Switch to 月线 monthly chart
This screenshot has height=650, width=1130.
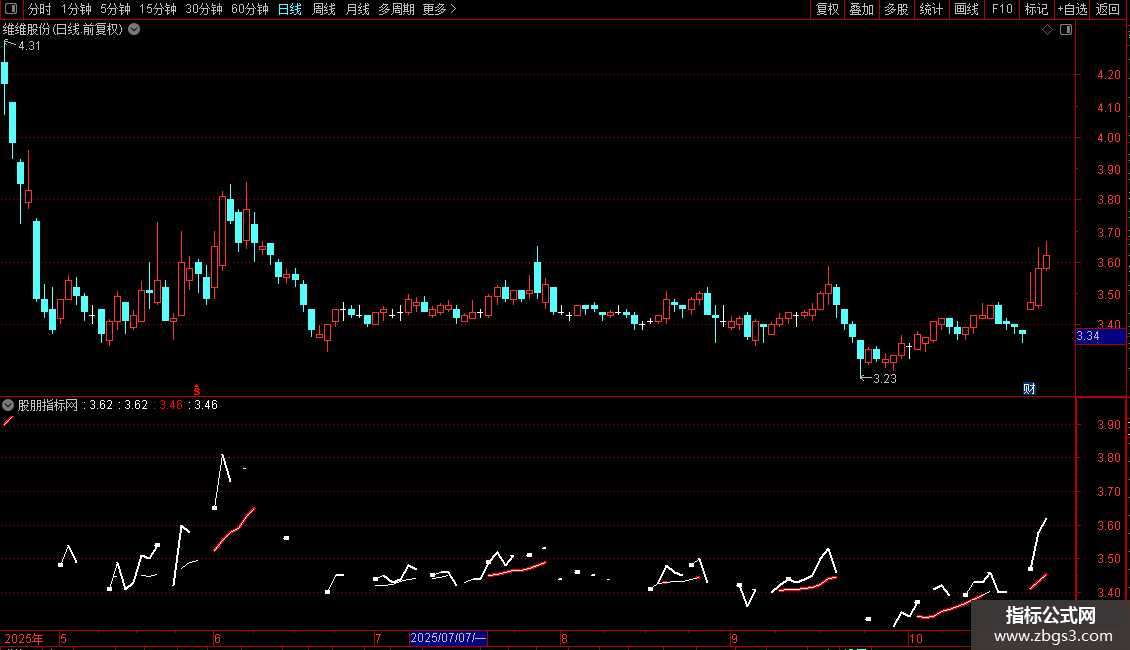click(x=357, y=9)
